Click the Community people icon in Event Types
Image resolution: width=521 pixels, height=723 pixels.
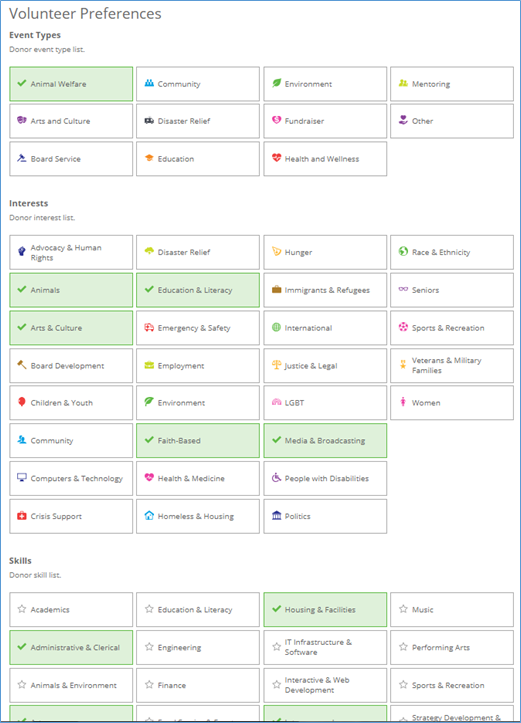[149, 83]
